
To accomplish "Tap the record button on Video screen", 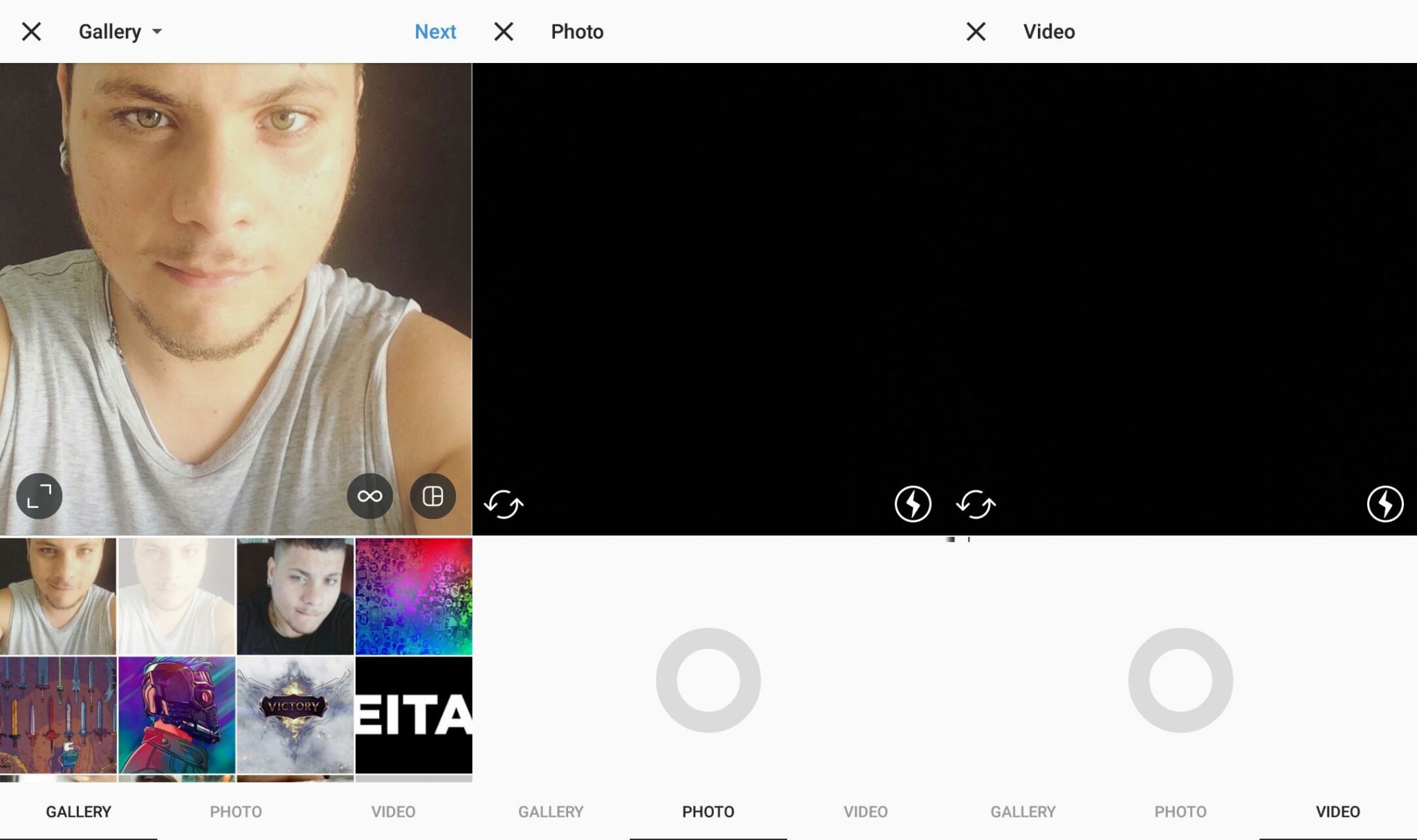I will pos(1180,680).
